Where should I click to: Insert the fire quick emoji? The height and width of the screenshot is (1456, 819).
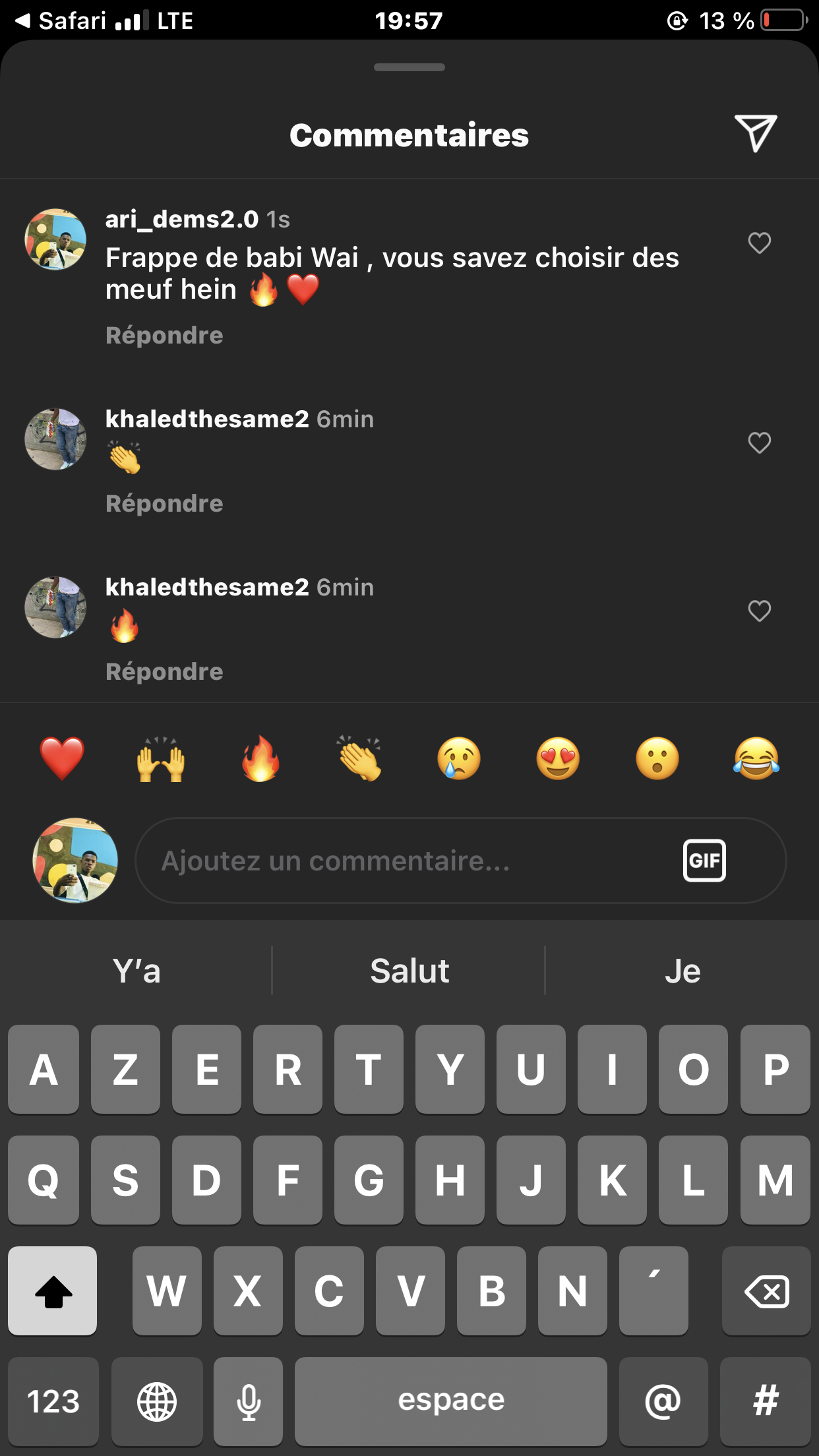pos(260,758)
